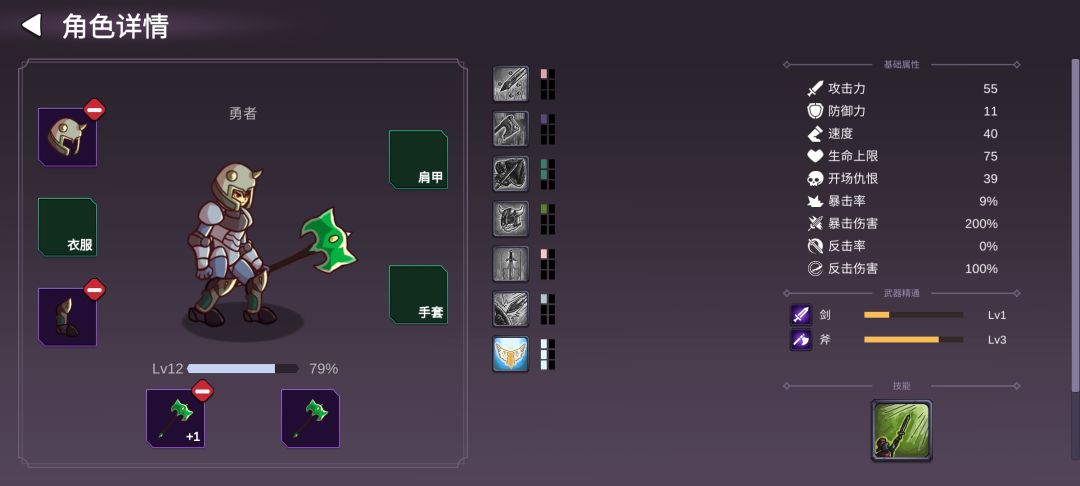Open the green sword skill icon under 技能
The image size is (1080, 486).
902,430
